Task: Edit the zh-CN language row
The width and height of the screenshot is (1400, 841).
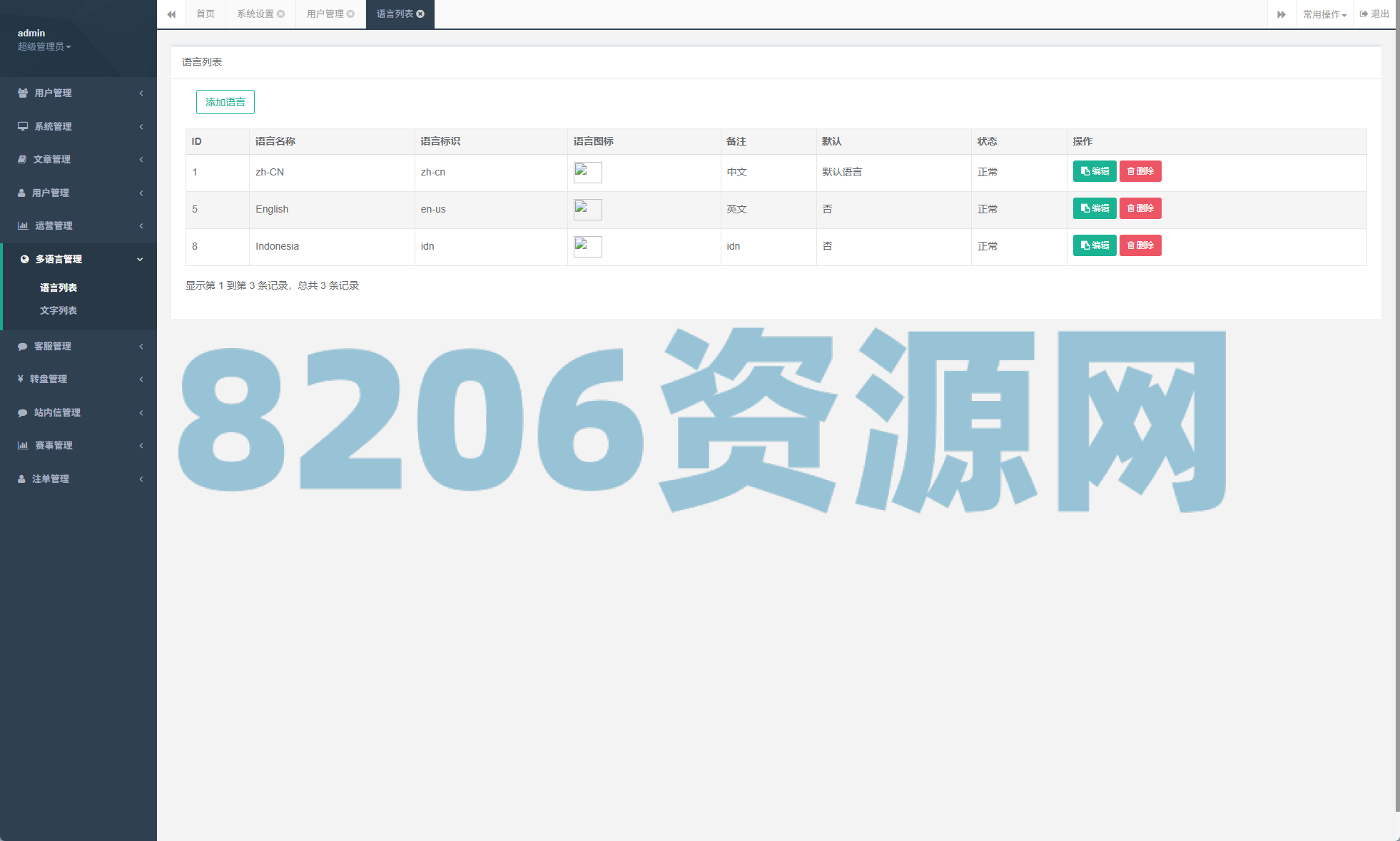Action: point(1094,171)
